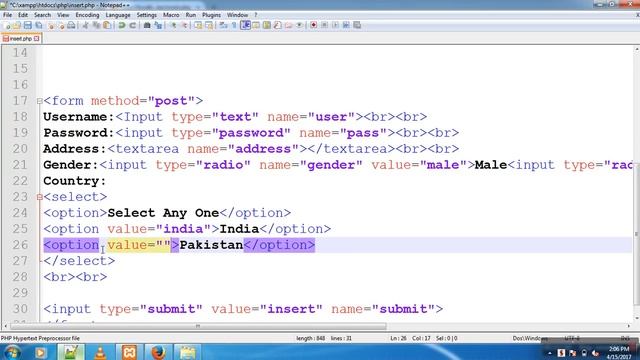Viewport: 640px width, 360px height.
Task: Start macro recording with red button
Action: point(313,25)
